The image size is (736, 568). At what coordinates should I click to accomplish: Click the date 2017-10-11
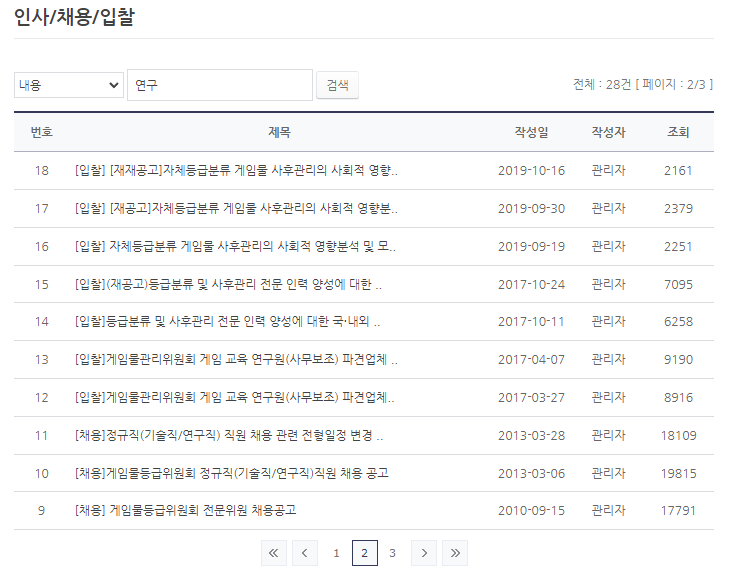[x=531, y=322]
